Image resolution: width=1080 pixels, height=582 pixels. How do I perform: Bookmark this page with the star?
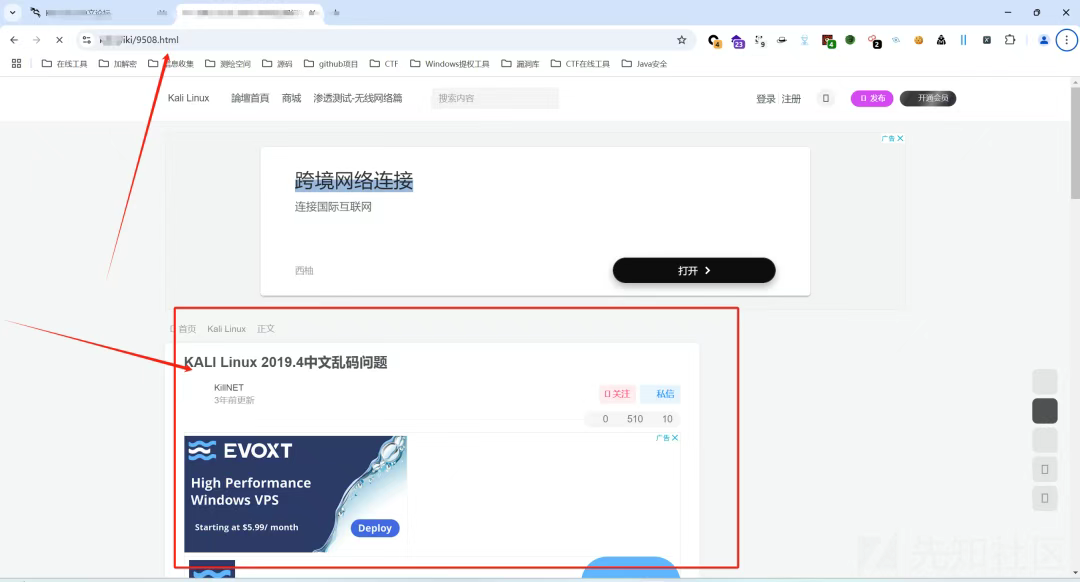point(682,40)
